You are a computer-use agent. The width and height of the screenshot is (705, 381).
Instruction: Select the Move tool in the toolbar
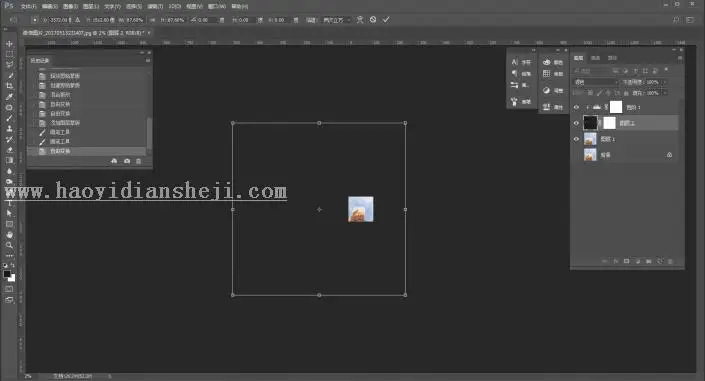coord(9,44)
